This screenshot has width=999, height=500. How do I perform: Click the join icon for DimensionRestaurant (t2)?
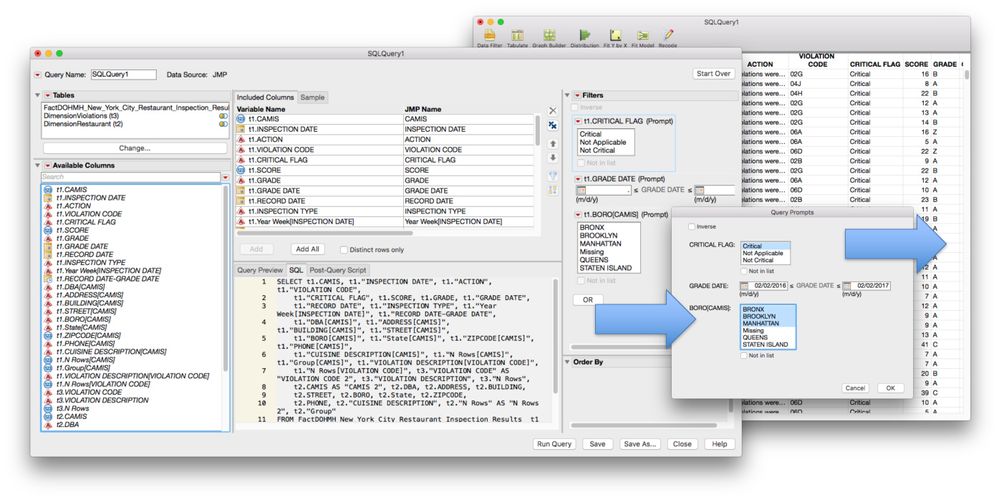tap(223, 124)
